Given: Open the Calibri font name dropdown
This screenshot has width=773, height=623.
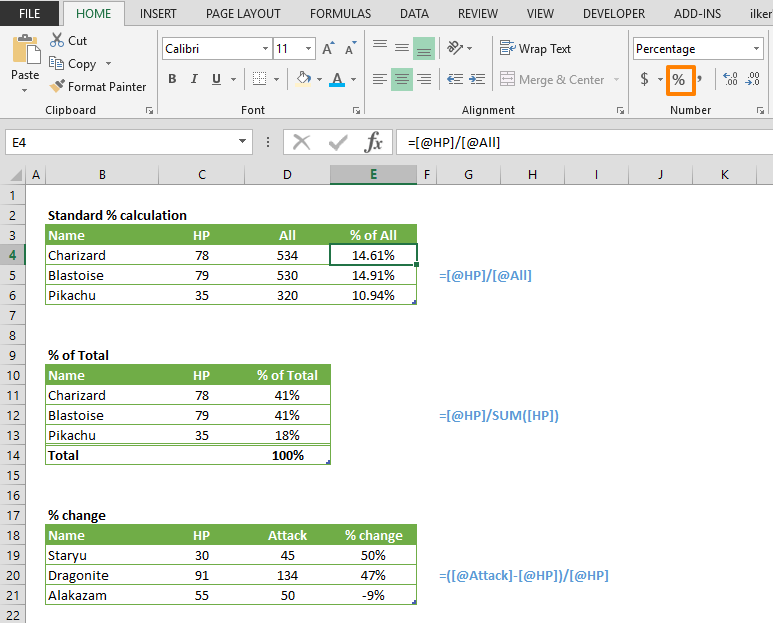Looking at the screenshot, I should [265, 48].
